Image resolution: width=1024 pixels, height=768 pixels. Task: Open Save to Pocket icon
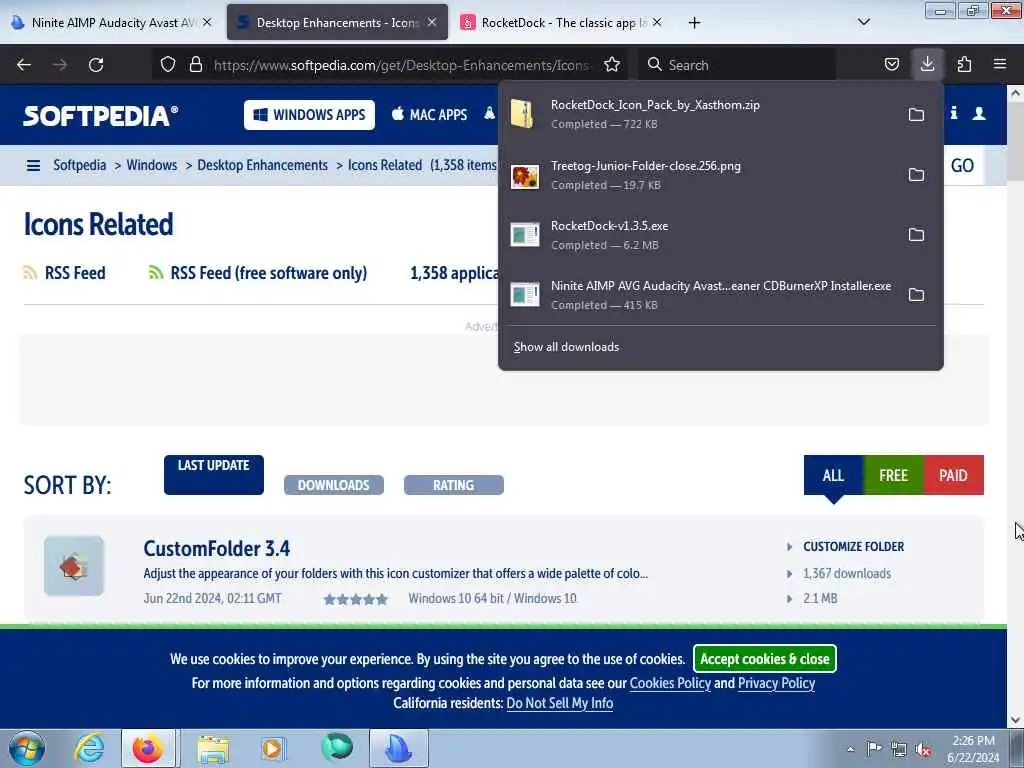891,65
